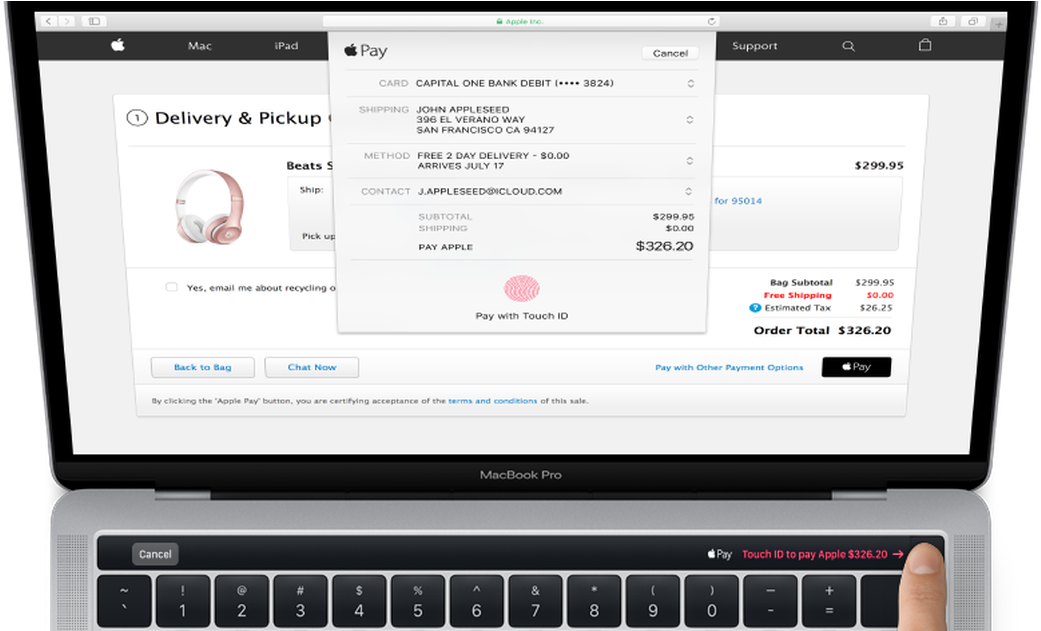Reload page using address bar refresh icon
1041x631 pixels.
click(x=711, y=21)
